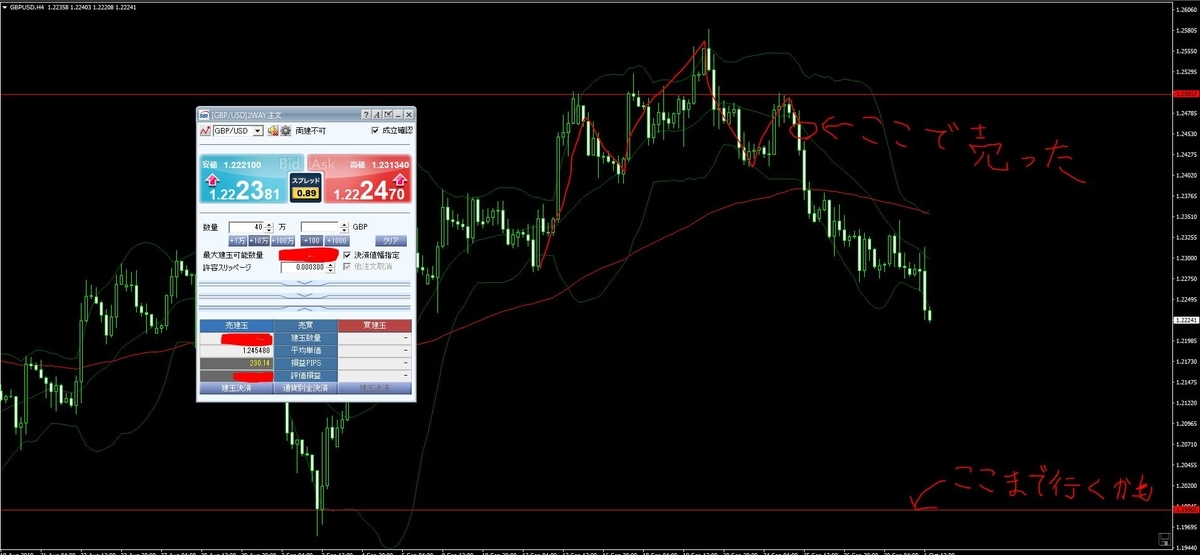The height and width of the screenshot is (555, 1200).
Task: Expand the second collapsed section chevron
Action: pos(305,296)
